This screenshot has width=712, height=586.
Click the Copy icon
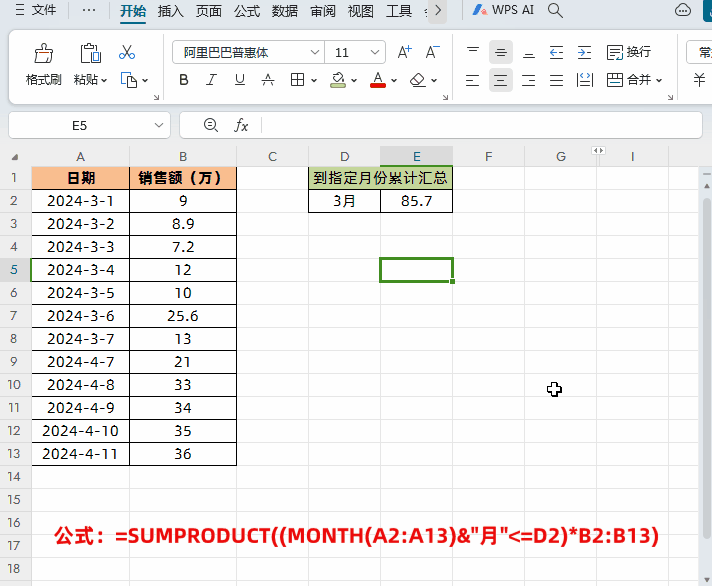129,80
